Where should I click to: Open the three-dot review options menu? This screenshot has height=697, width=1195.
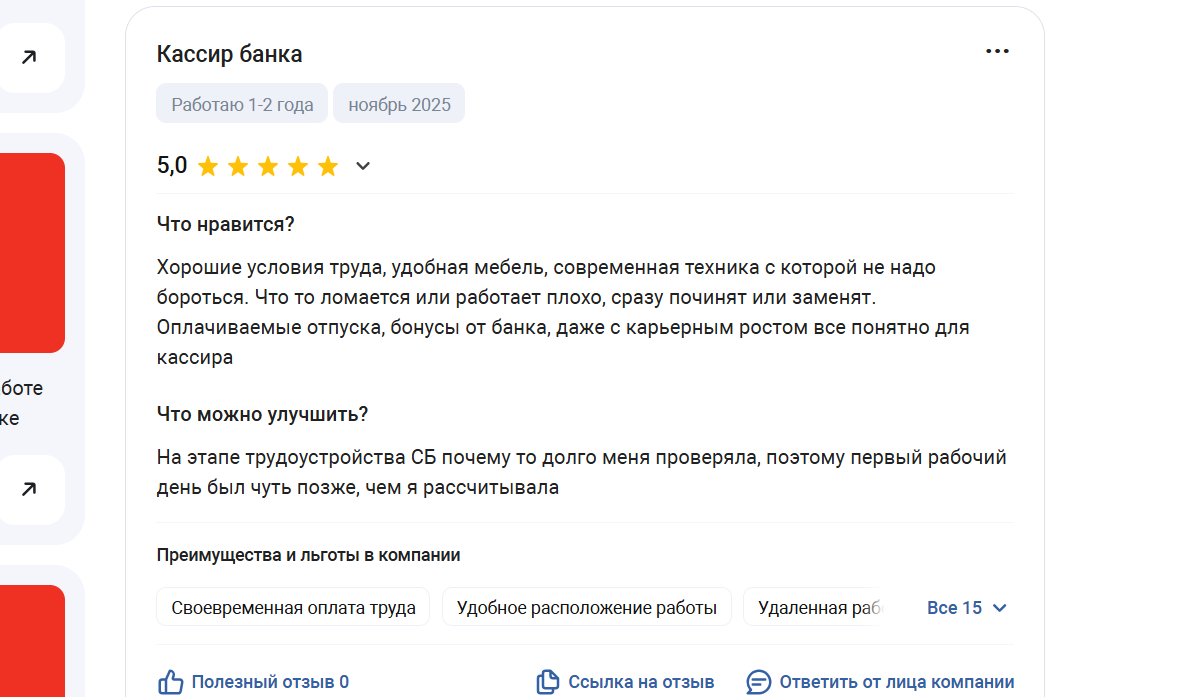tap(997, 51)
